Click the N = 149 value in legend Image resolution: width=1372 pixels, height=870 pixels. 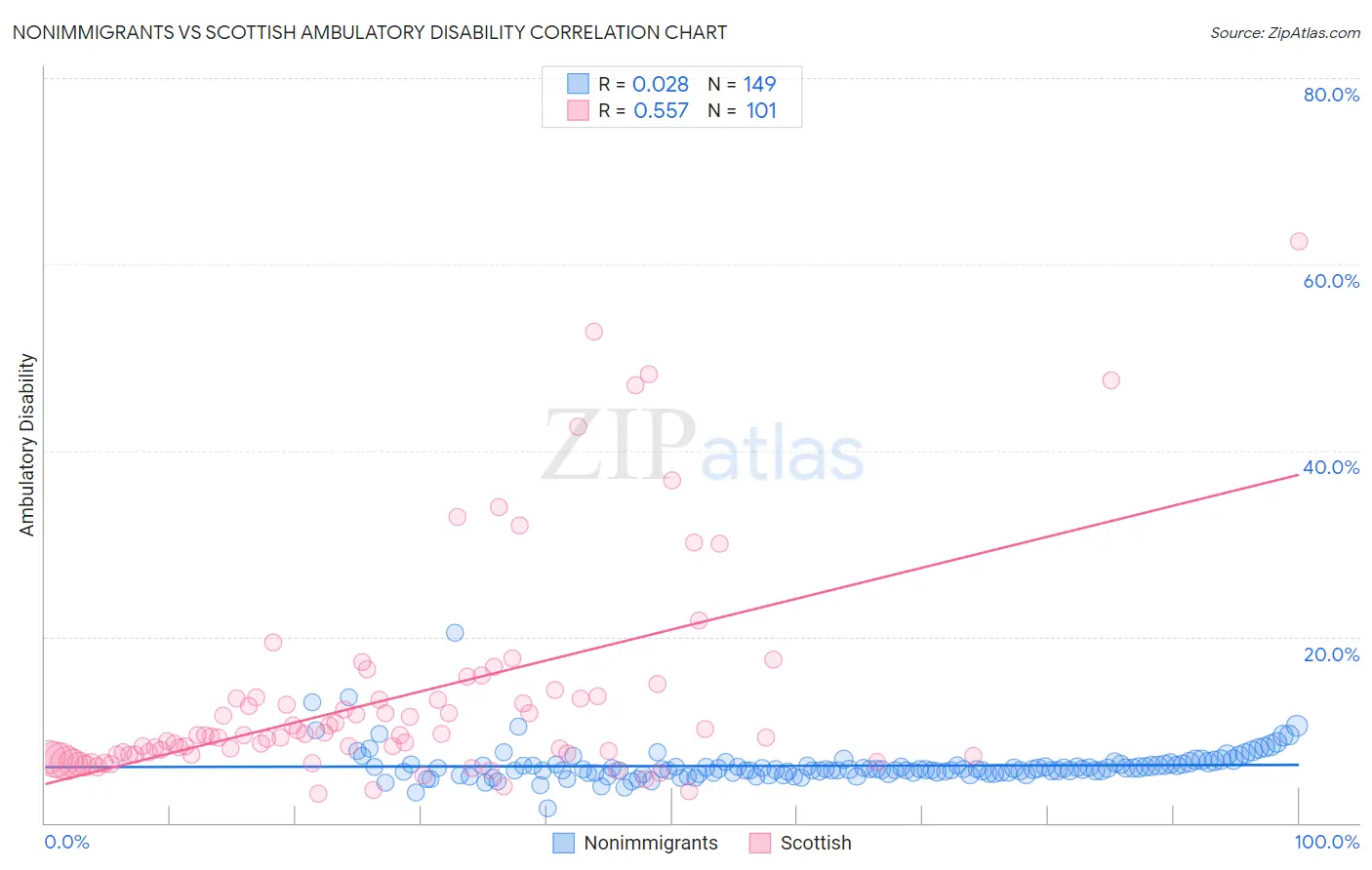(742, 84)
